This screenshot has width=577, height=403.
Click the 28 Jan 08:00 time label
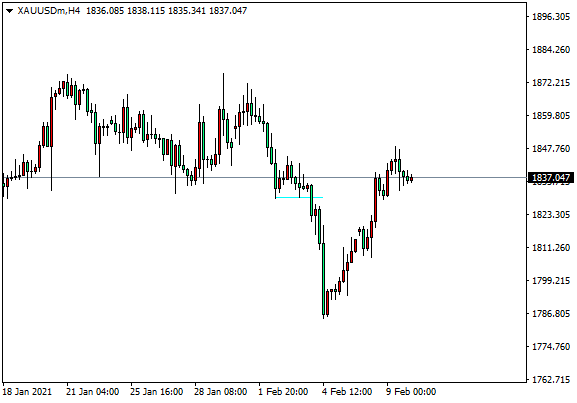point(221,392)
